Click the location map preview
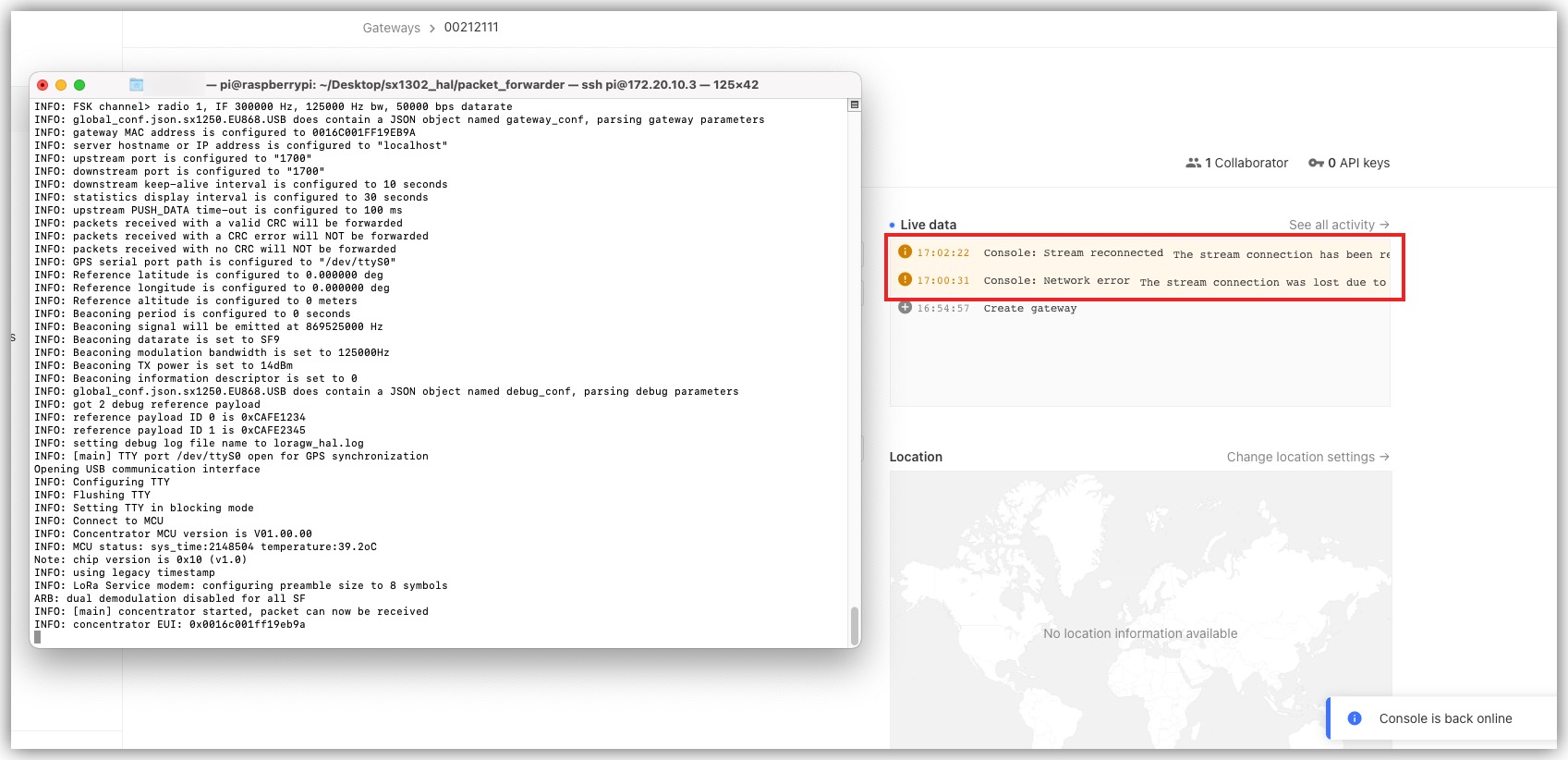The width and height of the screenshot is (1568, 760). [1140, 610]
